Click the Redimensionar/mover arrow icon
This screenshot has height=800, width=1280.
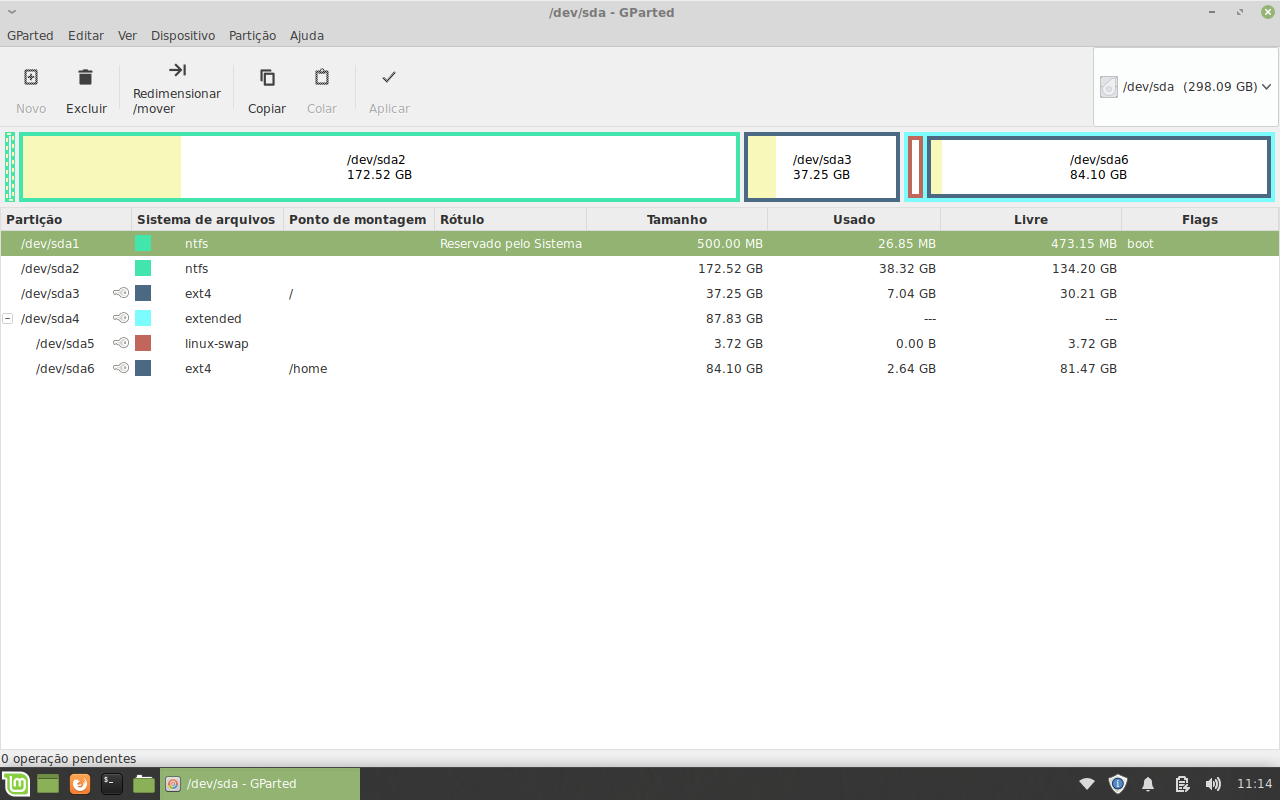pyautogui.click(x=177, y=70)
